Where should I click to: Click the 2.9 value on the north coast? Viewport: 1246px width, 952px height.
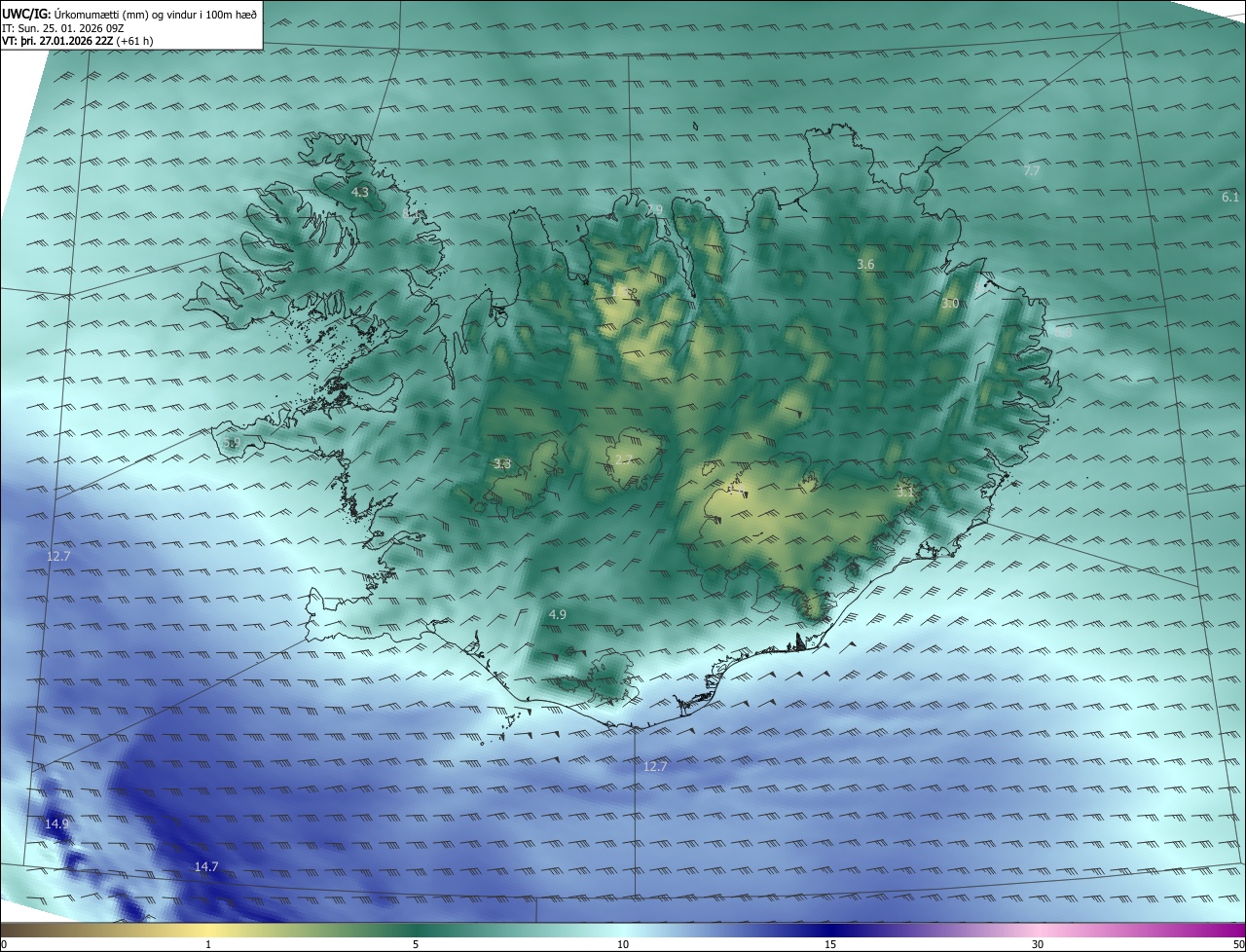[654, 210]
